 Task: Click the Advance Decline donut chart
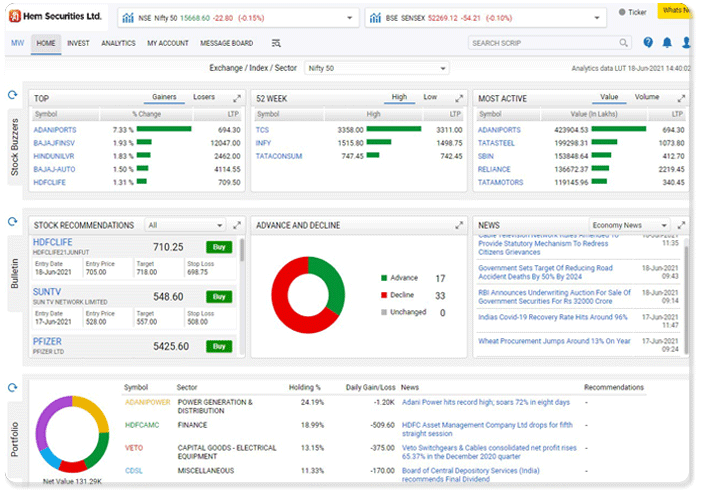pos(308,295)
